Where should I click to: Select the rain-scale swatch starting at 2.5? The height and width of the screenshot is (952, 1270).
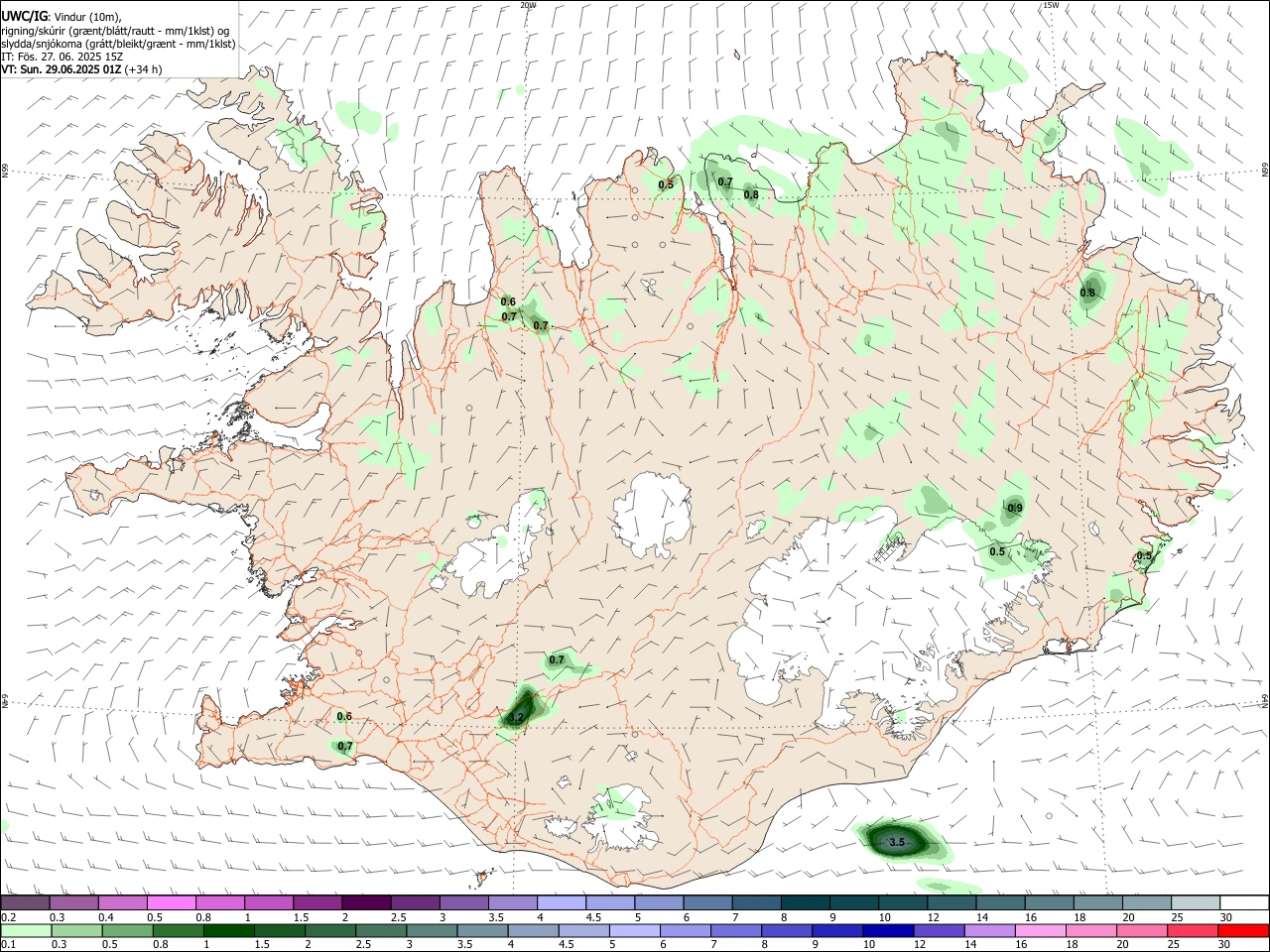point(381,931)
